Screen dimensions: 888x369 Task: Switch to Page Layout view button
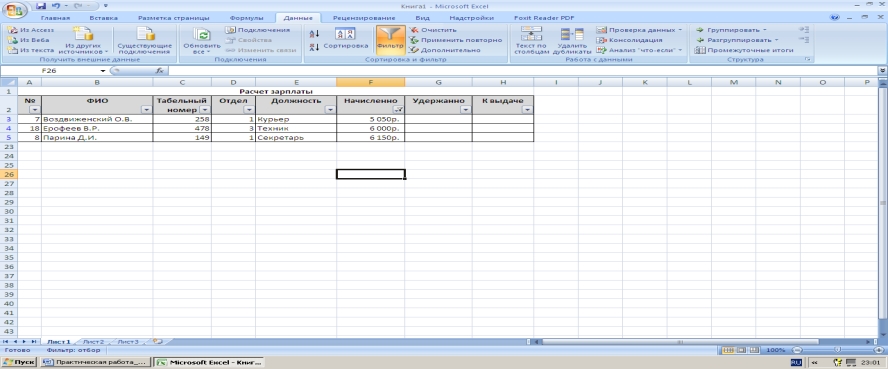tap(741, 350)
